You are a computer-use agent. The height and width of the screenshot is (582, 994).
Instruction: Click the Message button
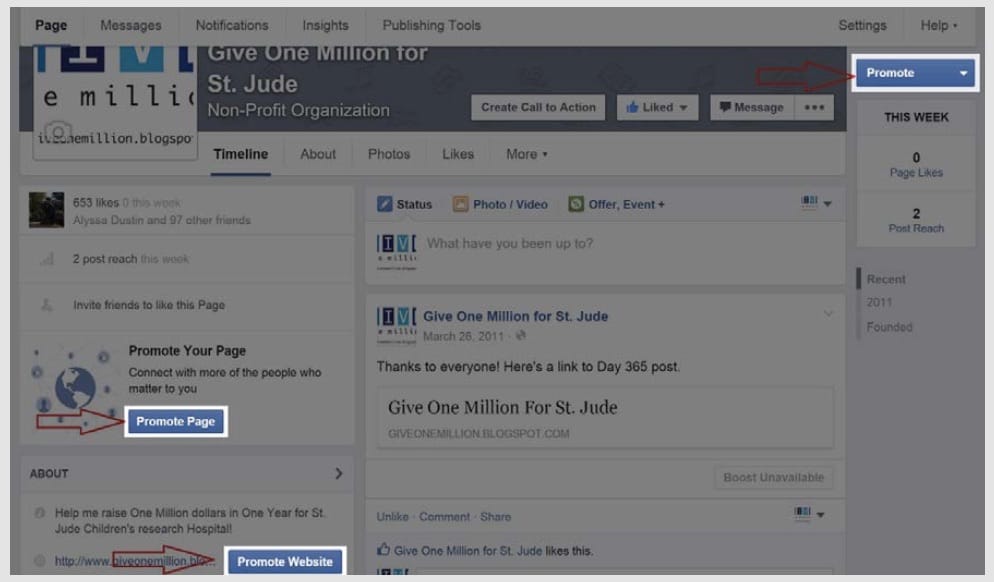751,107
